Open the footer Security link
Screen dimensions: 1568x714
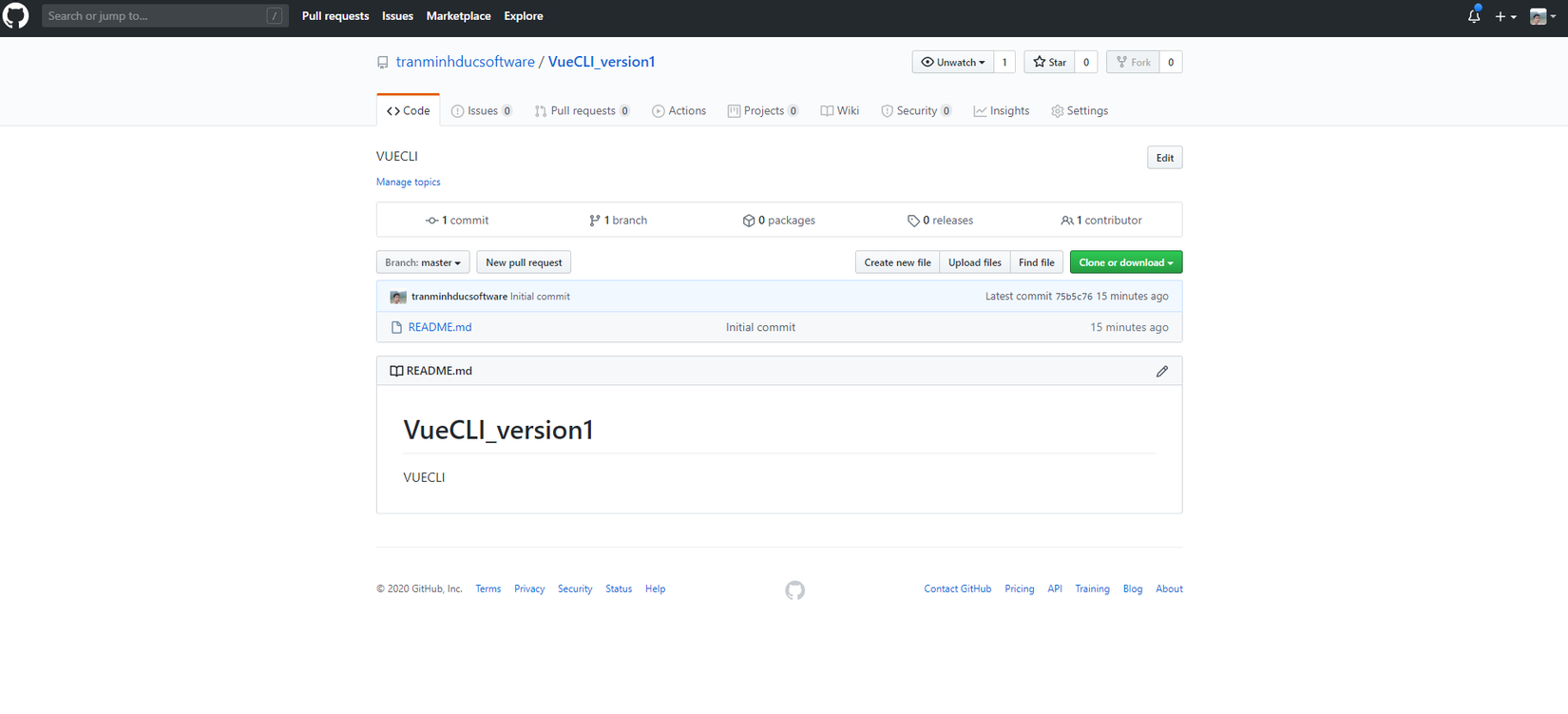coord(575,589)
